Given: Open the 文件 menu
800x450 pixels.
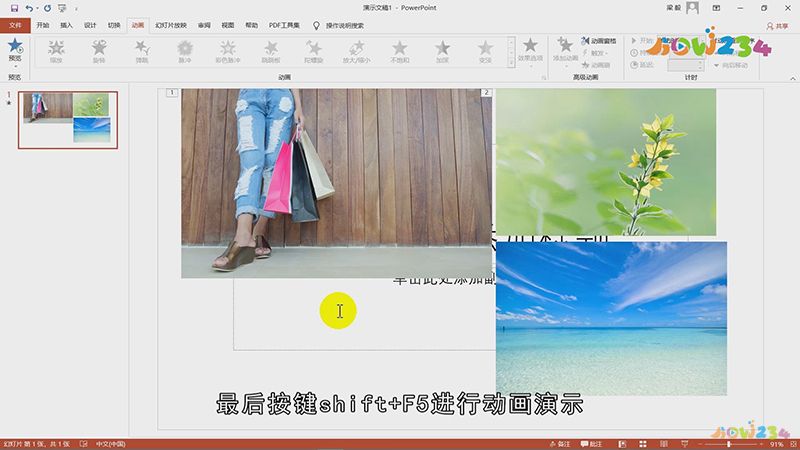Looking at the screenshot, I should [x=15, y=25].
